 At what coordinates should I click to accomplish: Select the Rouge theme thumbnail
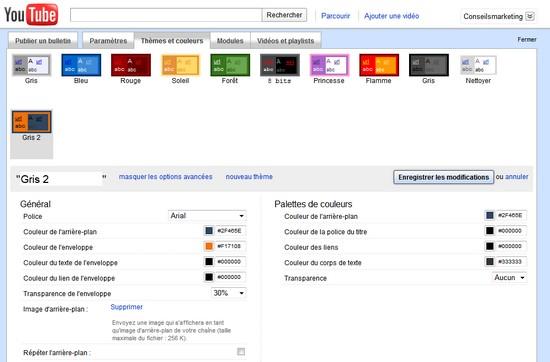131,65
